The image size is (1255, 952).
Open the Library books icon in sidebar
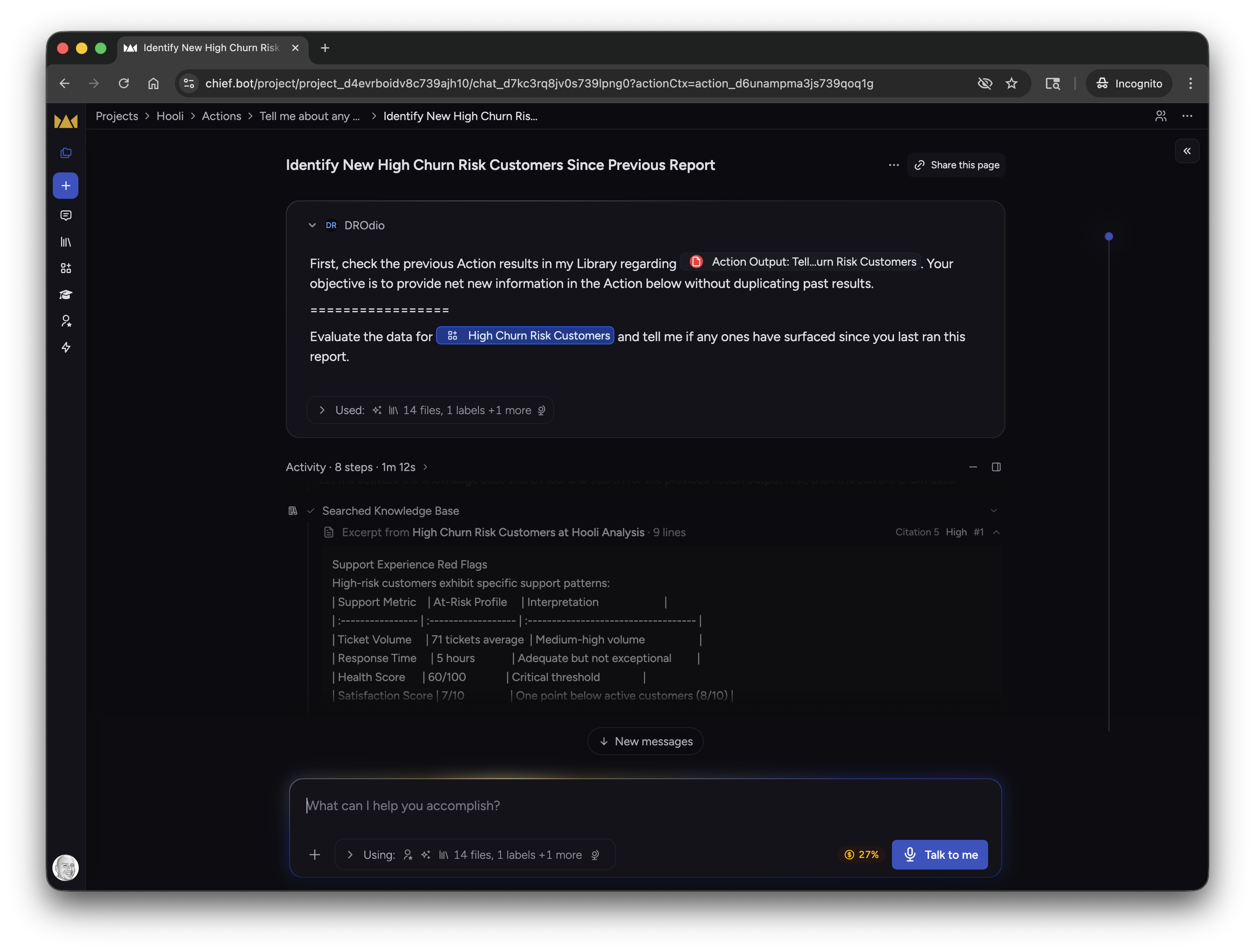[66, 242]
